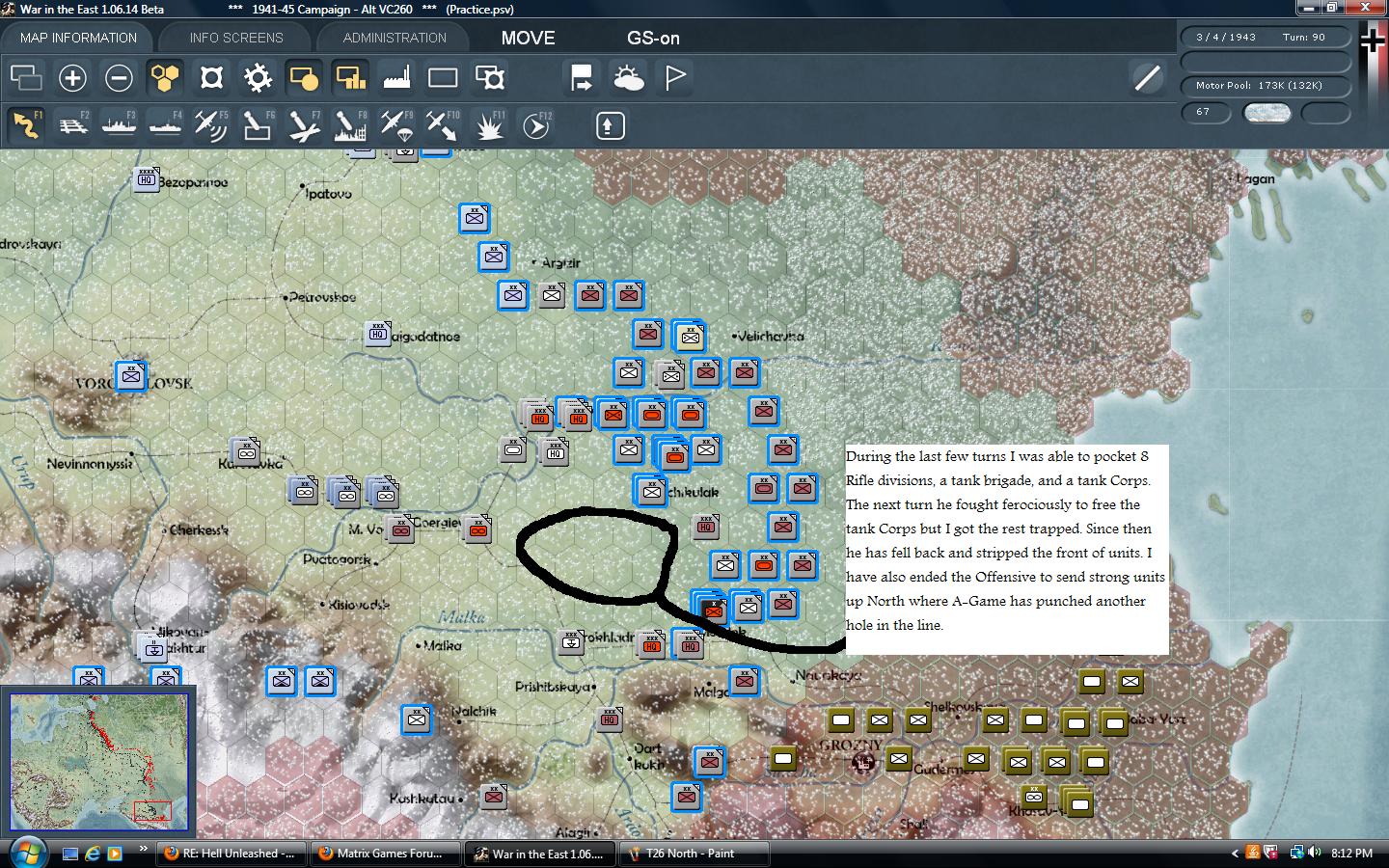Click the MOVE mode label
This screenshot has width=1389, height=868.
click(x=528, y=38)
